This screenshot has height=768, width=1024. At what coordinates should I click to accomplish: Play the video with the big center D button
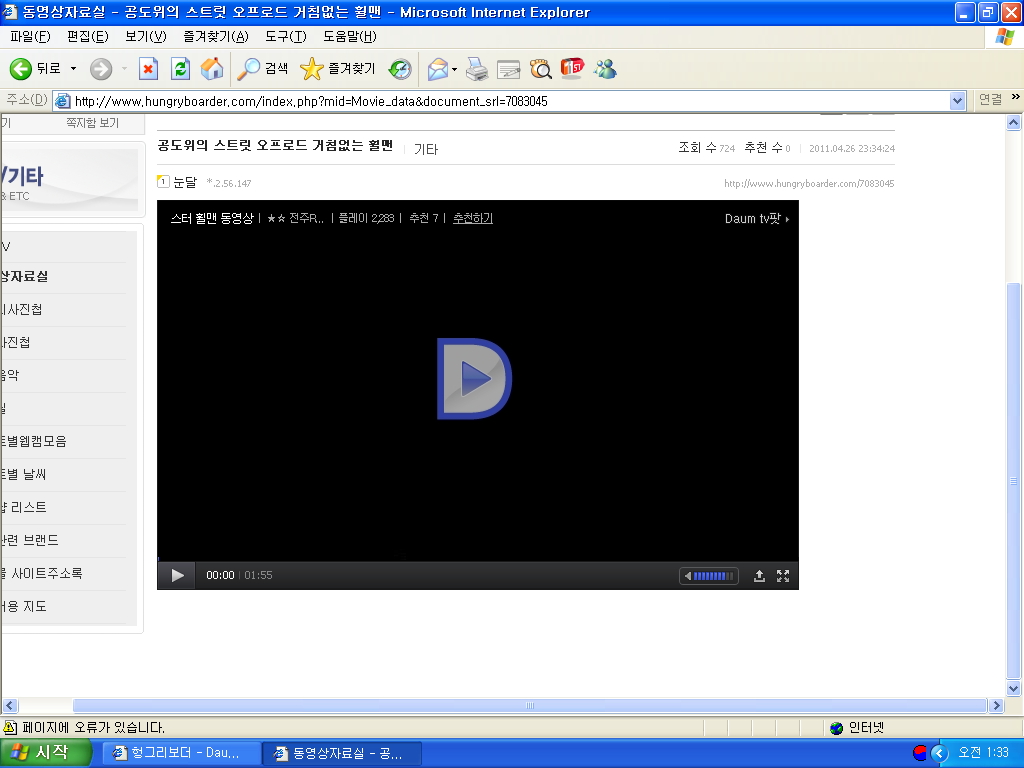(x=474, y=378)
